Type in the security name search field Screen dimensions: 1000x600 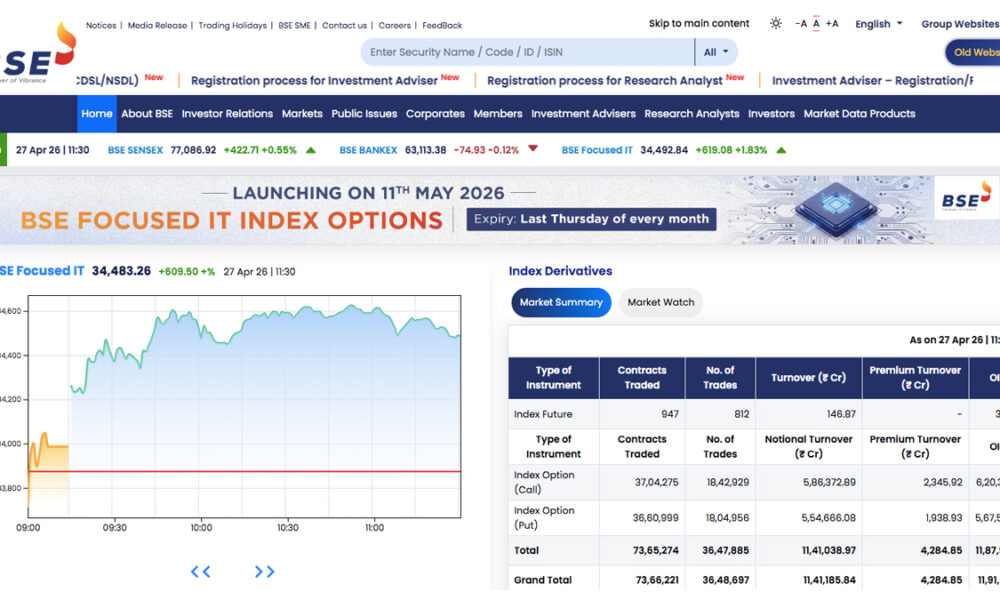(x=527, y=52)
